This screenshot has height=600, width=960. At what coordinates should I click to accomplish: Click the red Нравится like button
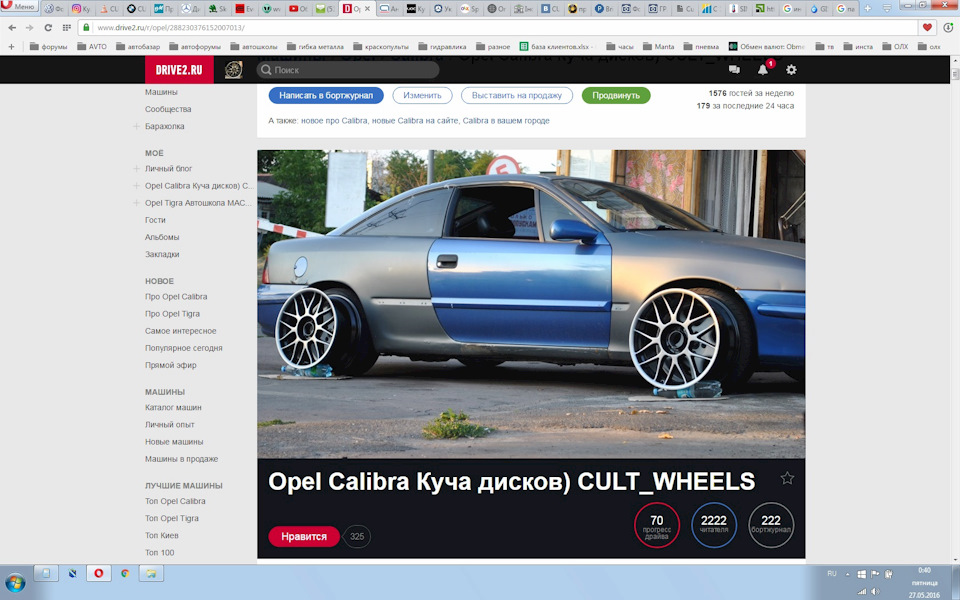[x=304, y=536]
